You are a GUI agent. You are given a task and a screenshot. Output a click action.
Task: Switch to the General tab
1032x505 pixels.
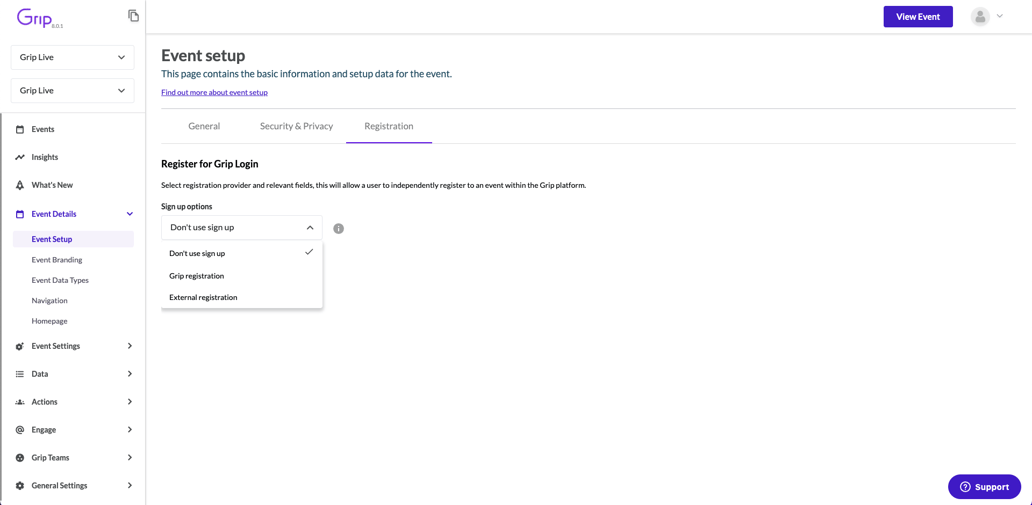tap(204, 126)
